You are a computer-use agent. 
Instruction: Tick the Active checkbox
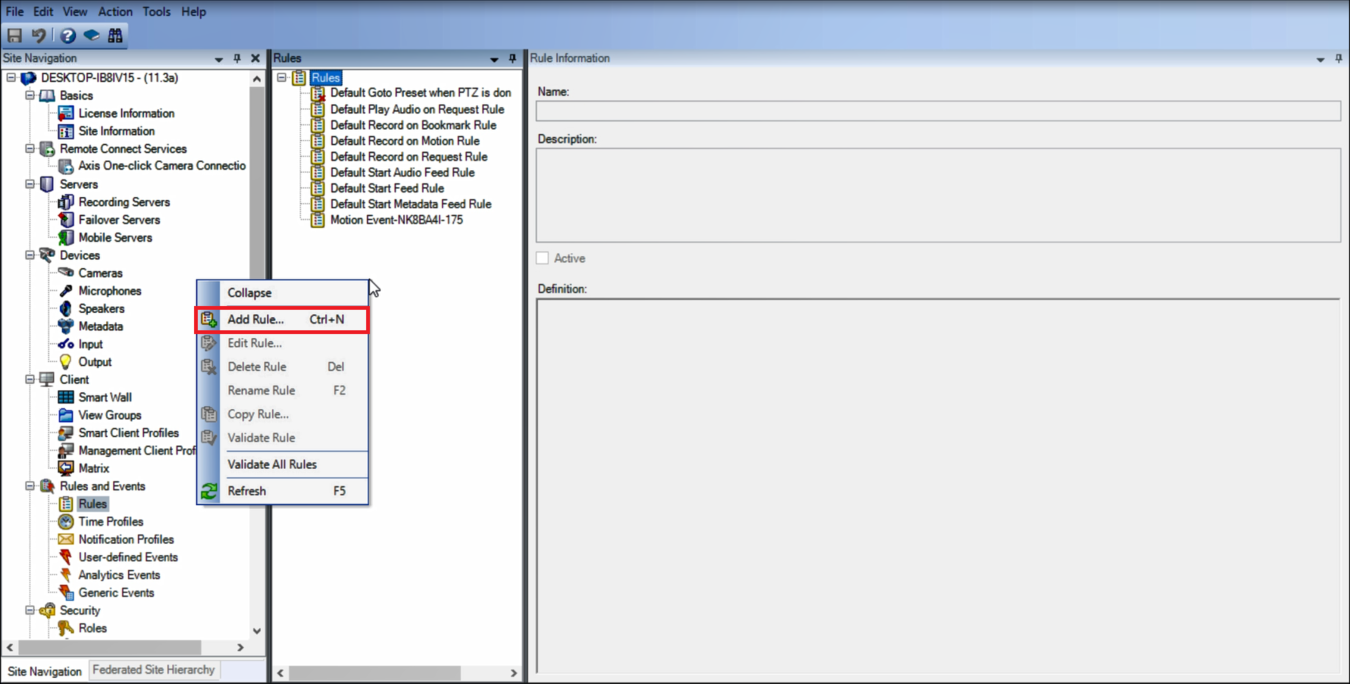click(x=543, y=258)
